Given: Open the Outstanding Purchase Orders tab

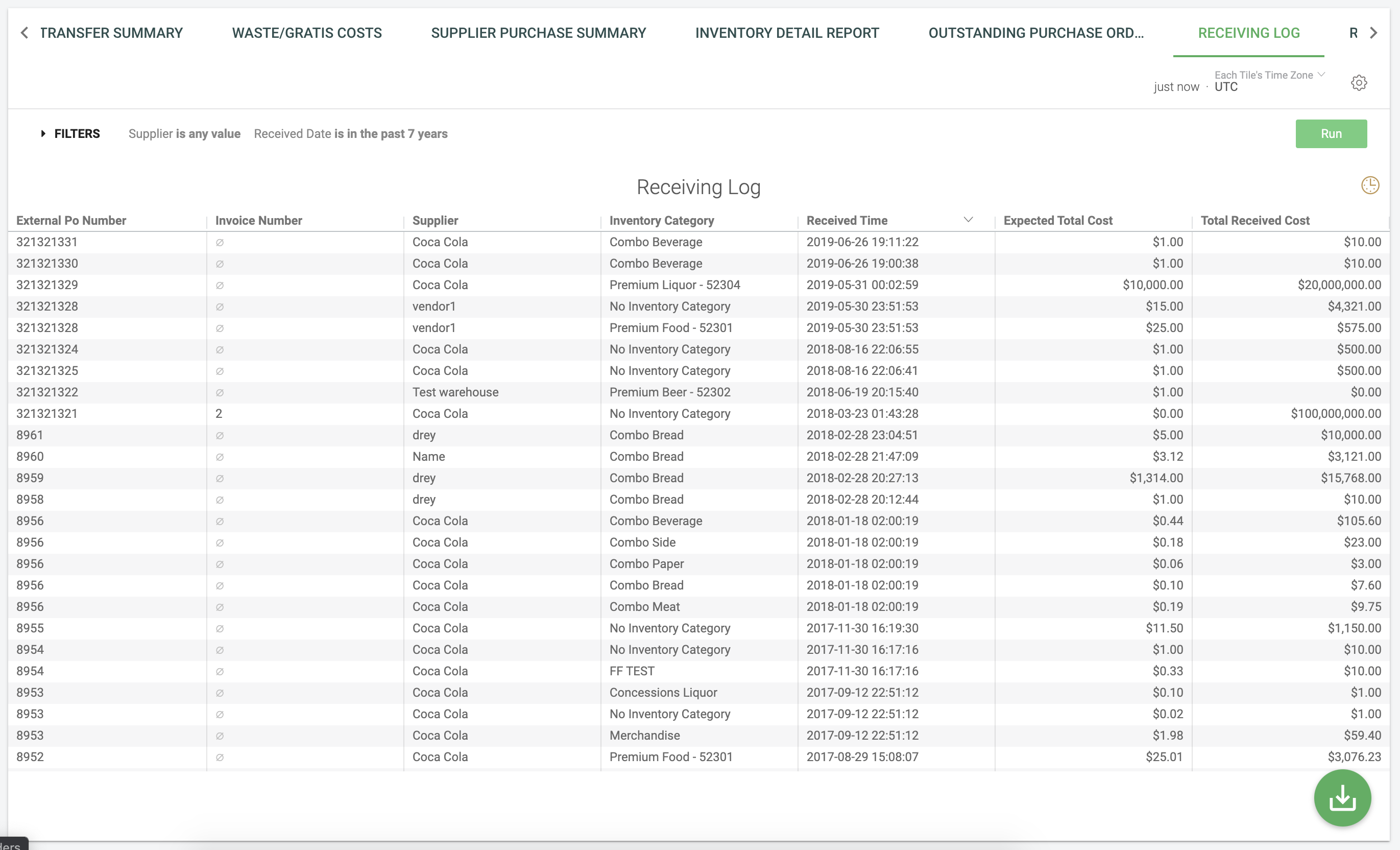Looking at the screenshot, I should point(1036,33).
